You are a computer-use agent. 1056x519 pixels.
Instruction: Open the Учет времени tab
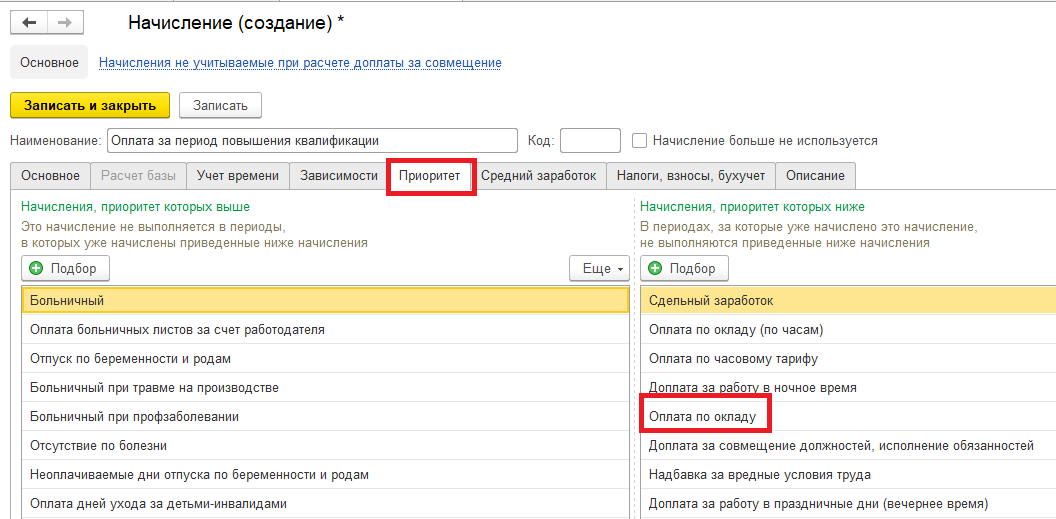pos(238,176)
